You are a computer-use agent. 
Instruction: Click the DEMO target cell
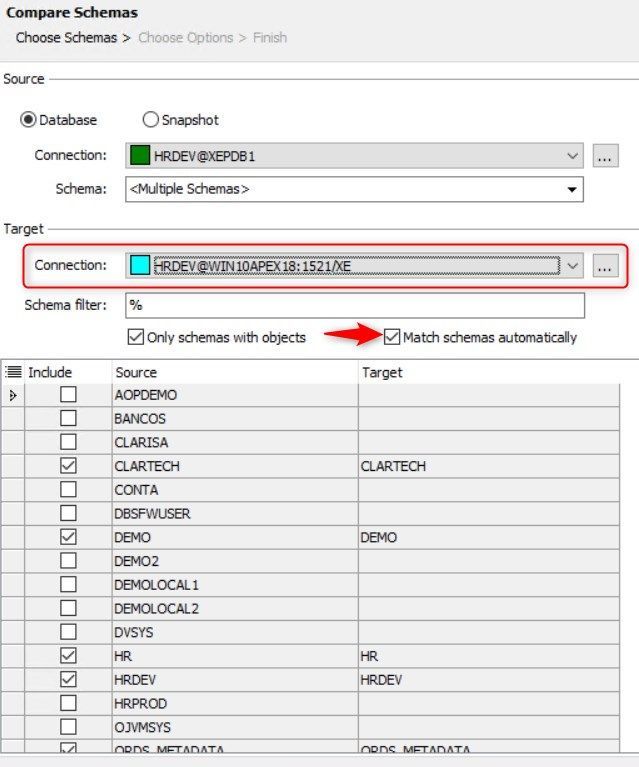[489, 537]
